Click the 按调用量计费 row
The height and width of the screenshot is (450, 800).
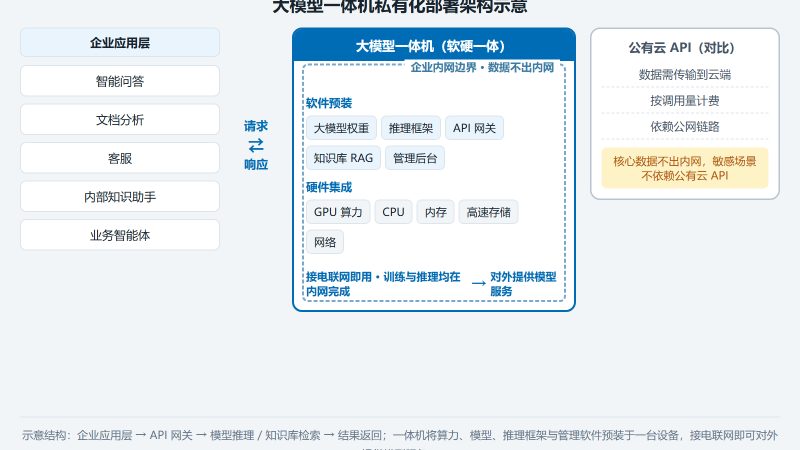[x=685, y=101]
